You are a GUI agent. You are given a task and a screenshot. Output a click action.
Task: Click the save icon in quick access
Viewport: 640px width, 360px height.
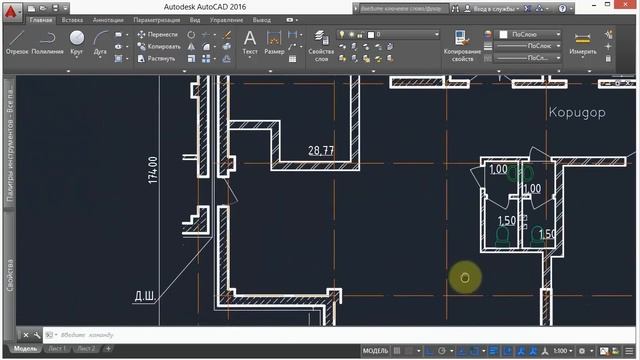55,8
